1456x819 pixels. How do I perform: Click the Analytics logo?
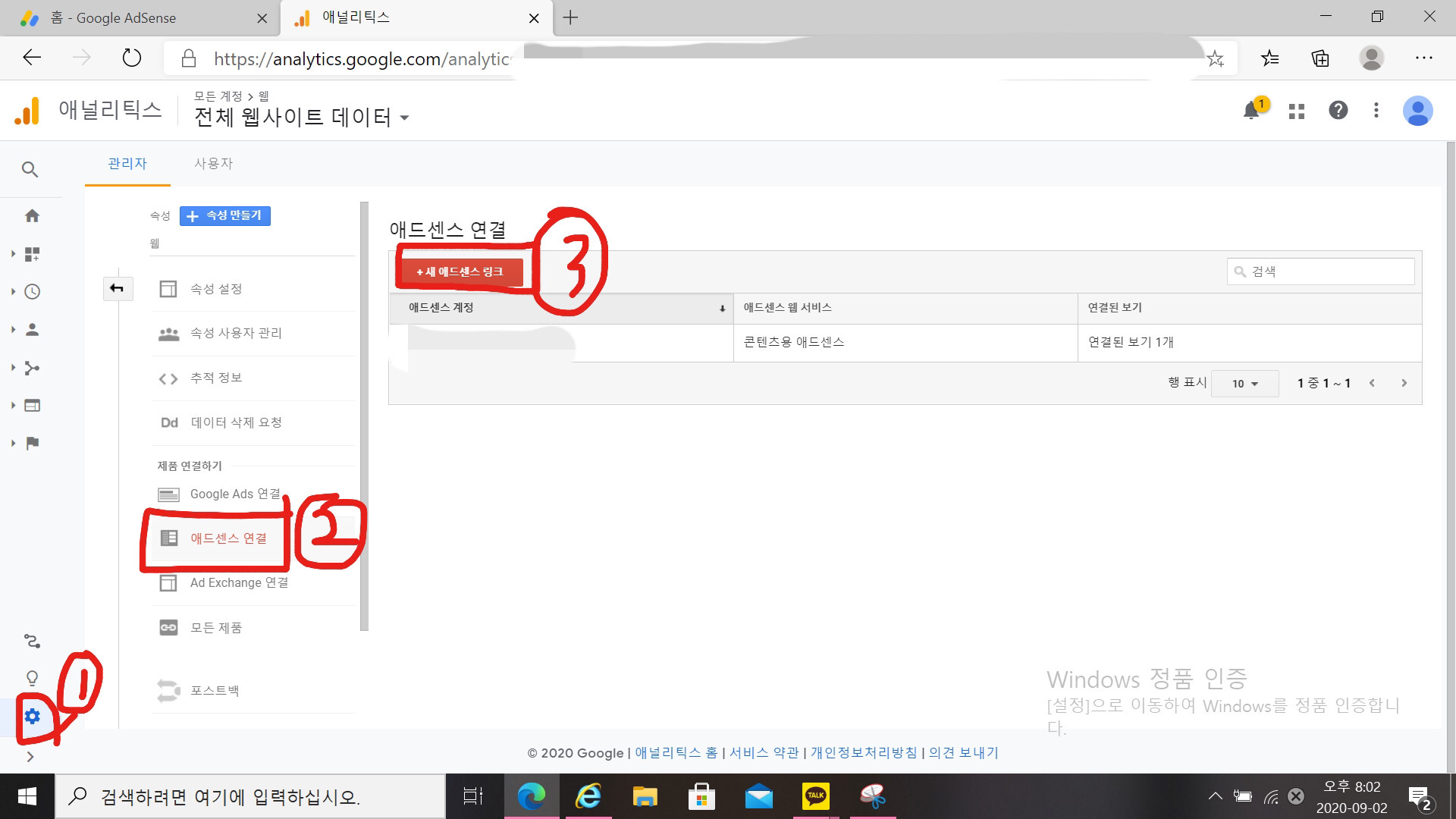coord(27,111)
